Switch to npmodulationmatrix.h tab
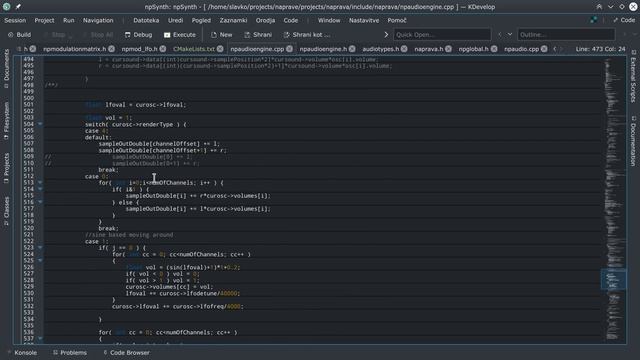This screenshot has height=360, width=640. coord(74,49)
